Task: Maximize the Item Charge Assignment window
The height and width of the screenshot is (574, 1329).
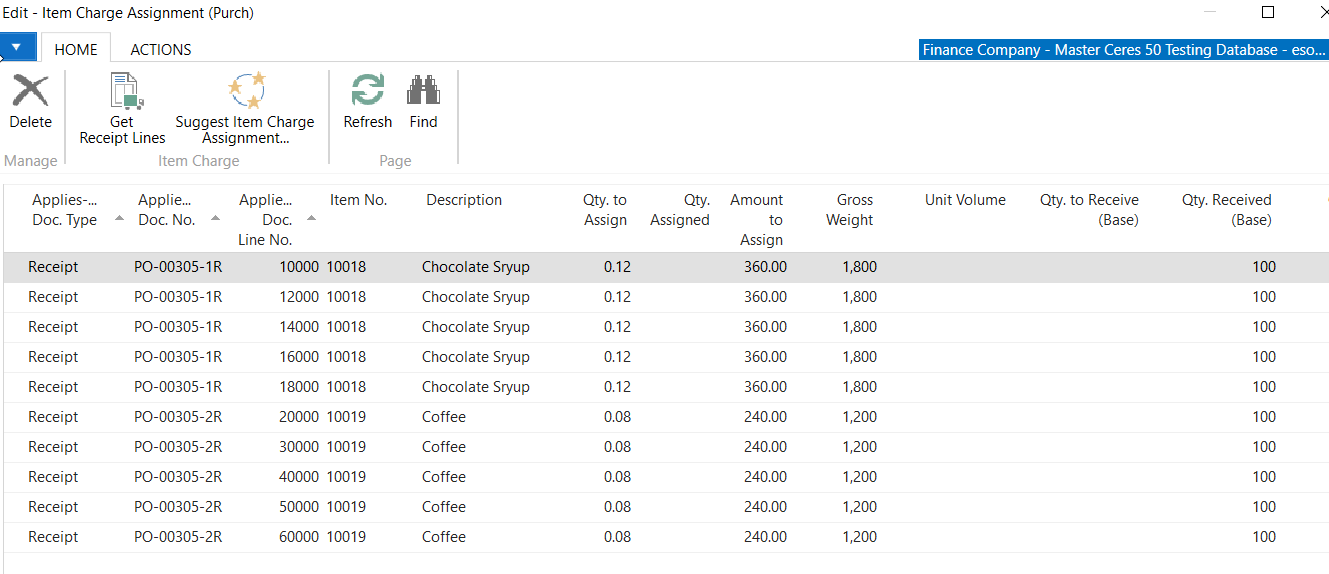Action: [x=1268, y=13]
